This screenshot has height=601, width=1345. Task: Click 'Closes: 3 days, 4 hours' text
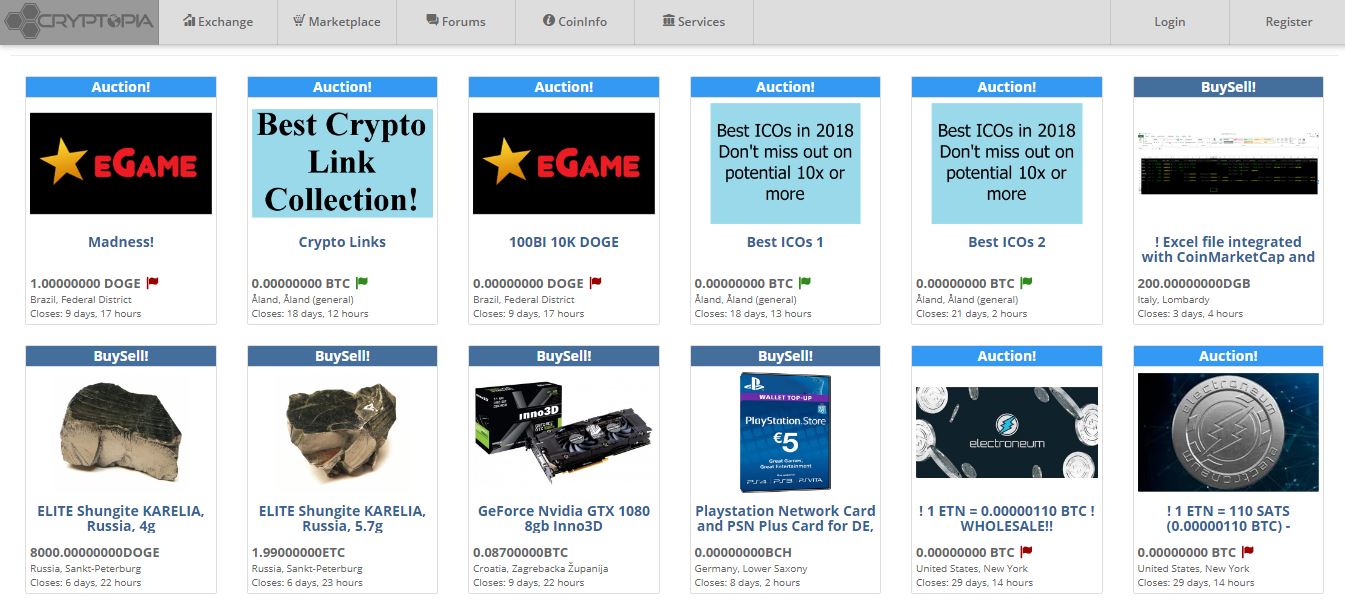coord(1190,314)
